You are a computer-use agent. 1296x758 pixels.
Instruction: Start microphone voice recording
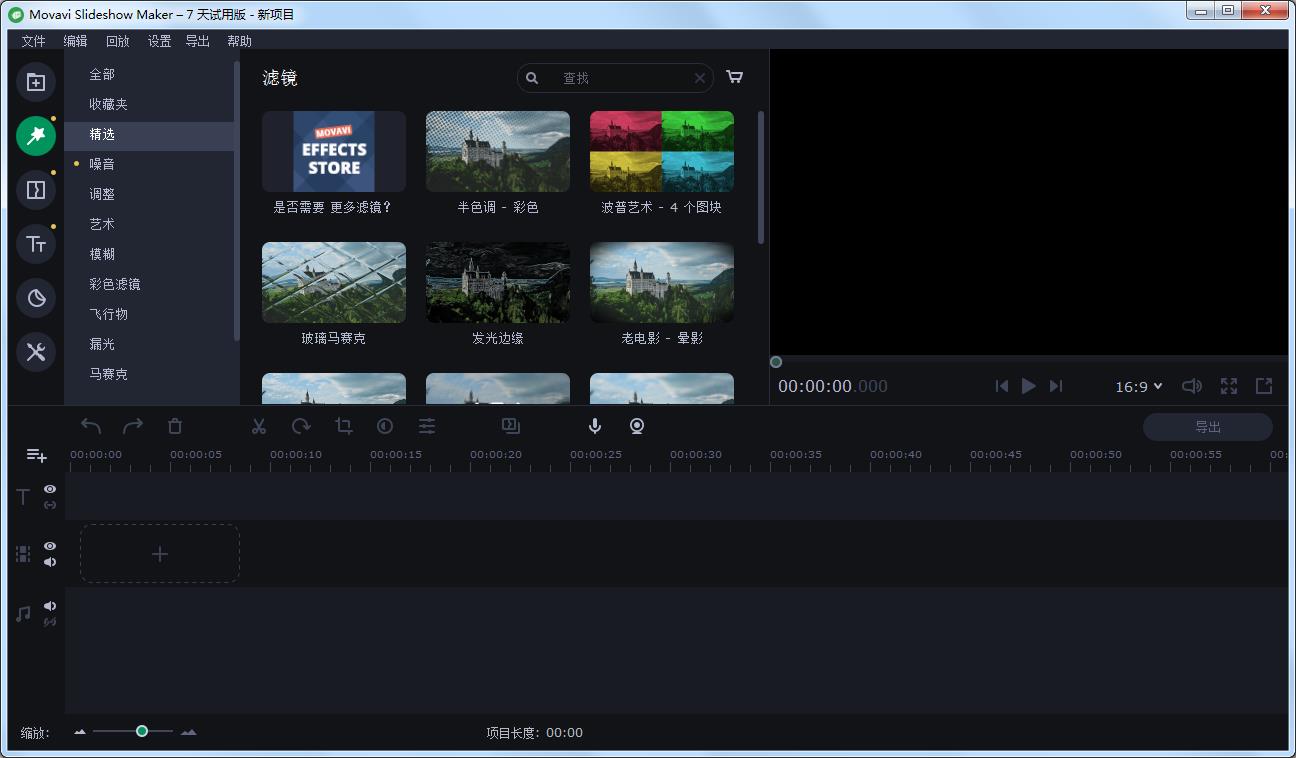point(595,426)
